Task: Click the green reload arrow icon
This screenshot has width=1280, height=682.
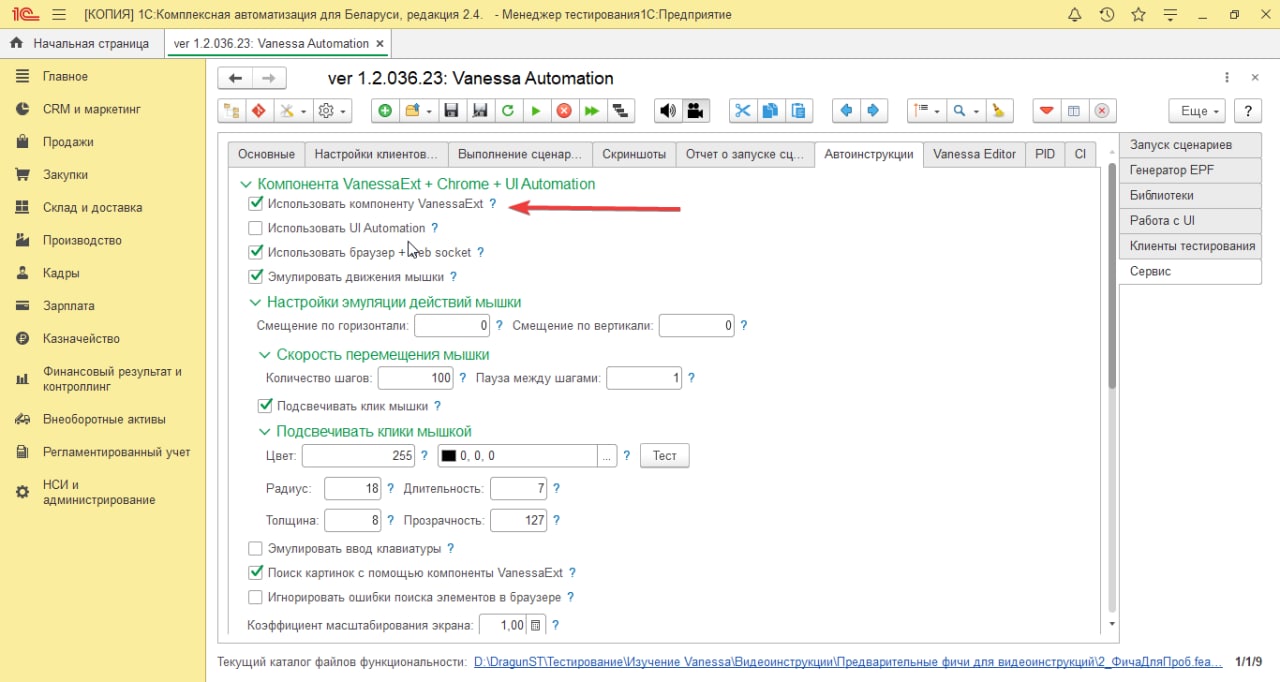Action: tap(508, 111)
